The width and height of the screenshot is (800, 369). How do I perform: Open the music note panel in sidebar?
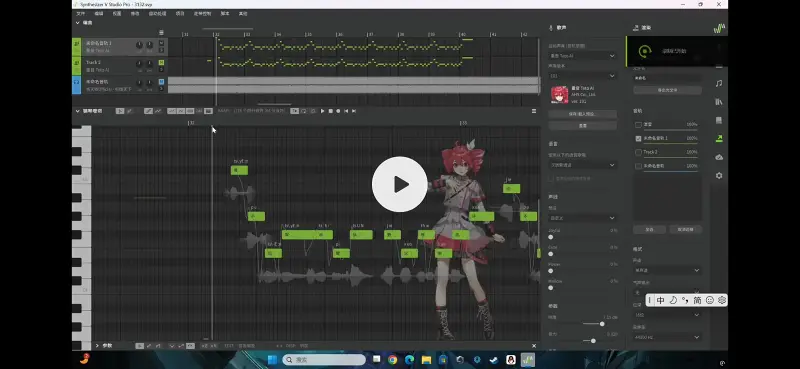click(719, 83)
